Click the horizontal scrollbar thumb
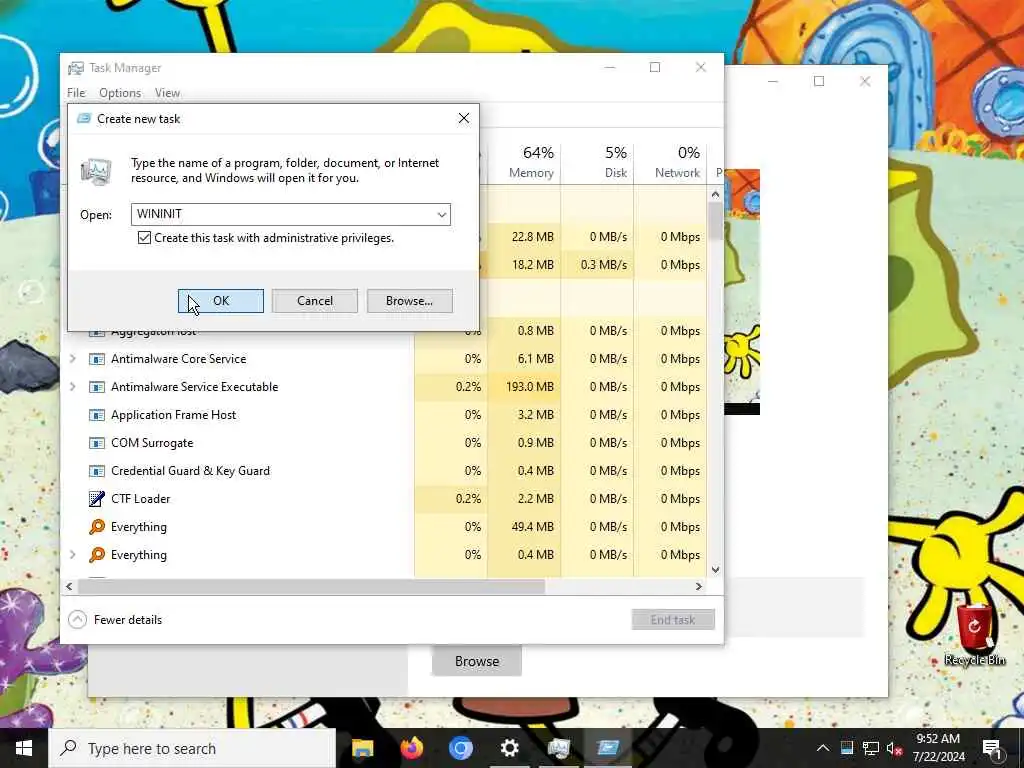This screenshot has height=768, width=1024. pos(311,586)
